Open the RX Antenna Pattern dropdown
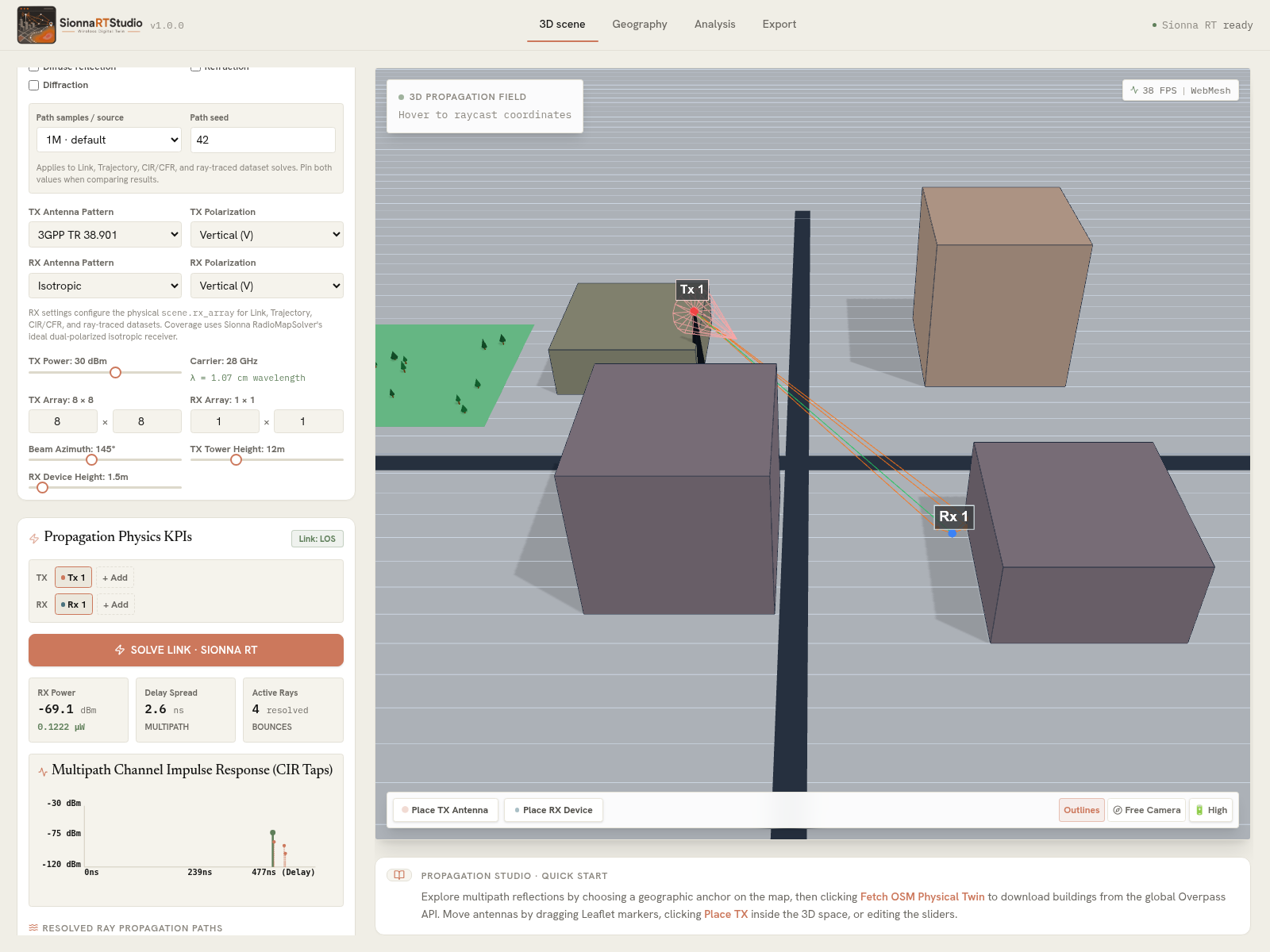The height and width of the screenshot is (952, 1270). tap(105, 286)
